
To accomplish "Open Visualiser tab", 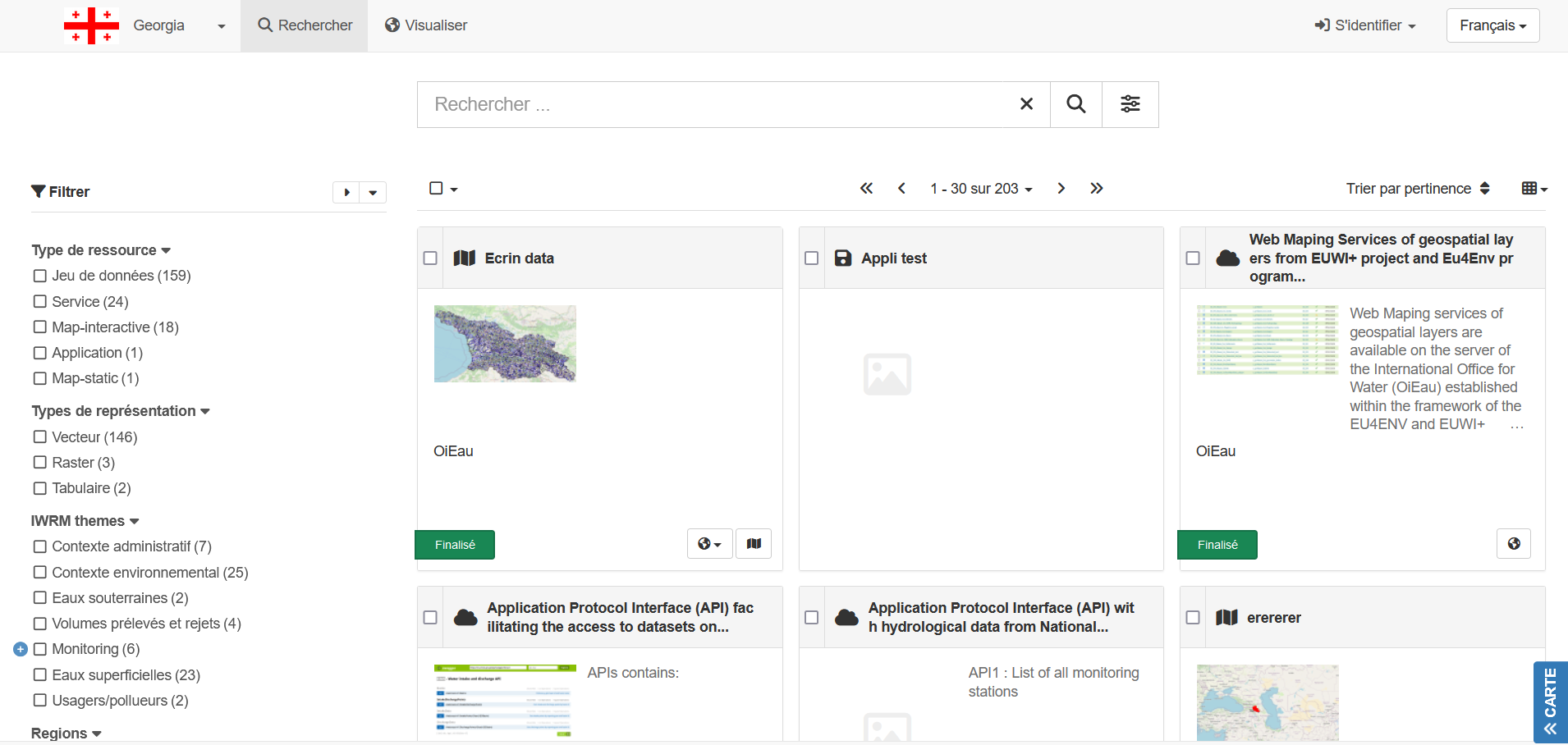I will [426, 25].
